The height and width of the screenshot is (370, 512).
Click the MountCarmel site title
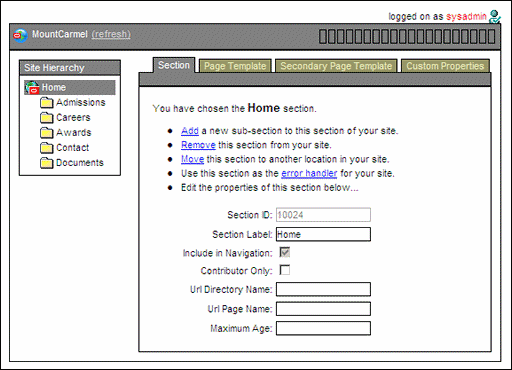pos(60,34)
